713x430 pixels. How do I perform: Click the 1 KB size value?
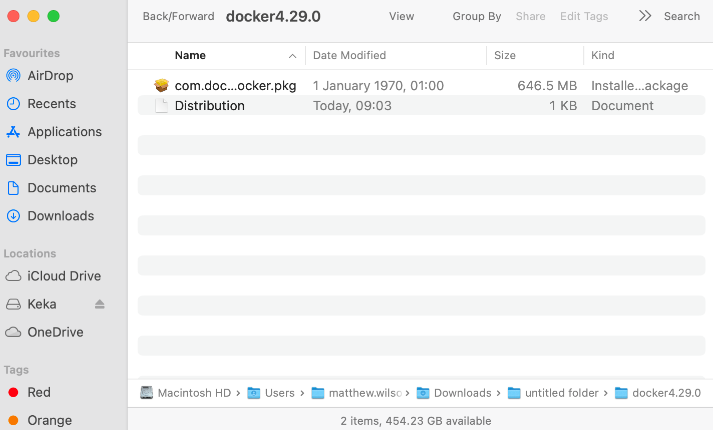(x=563, y=105)
